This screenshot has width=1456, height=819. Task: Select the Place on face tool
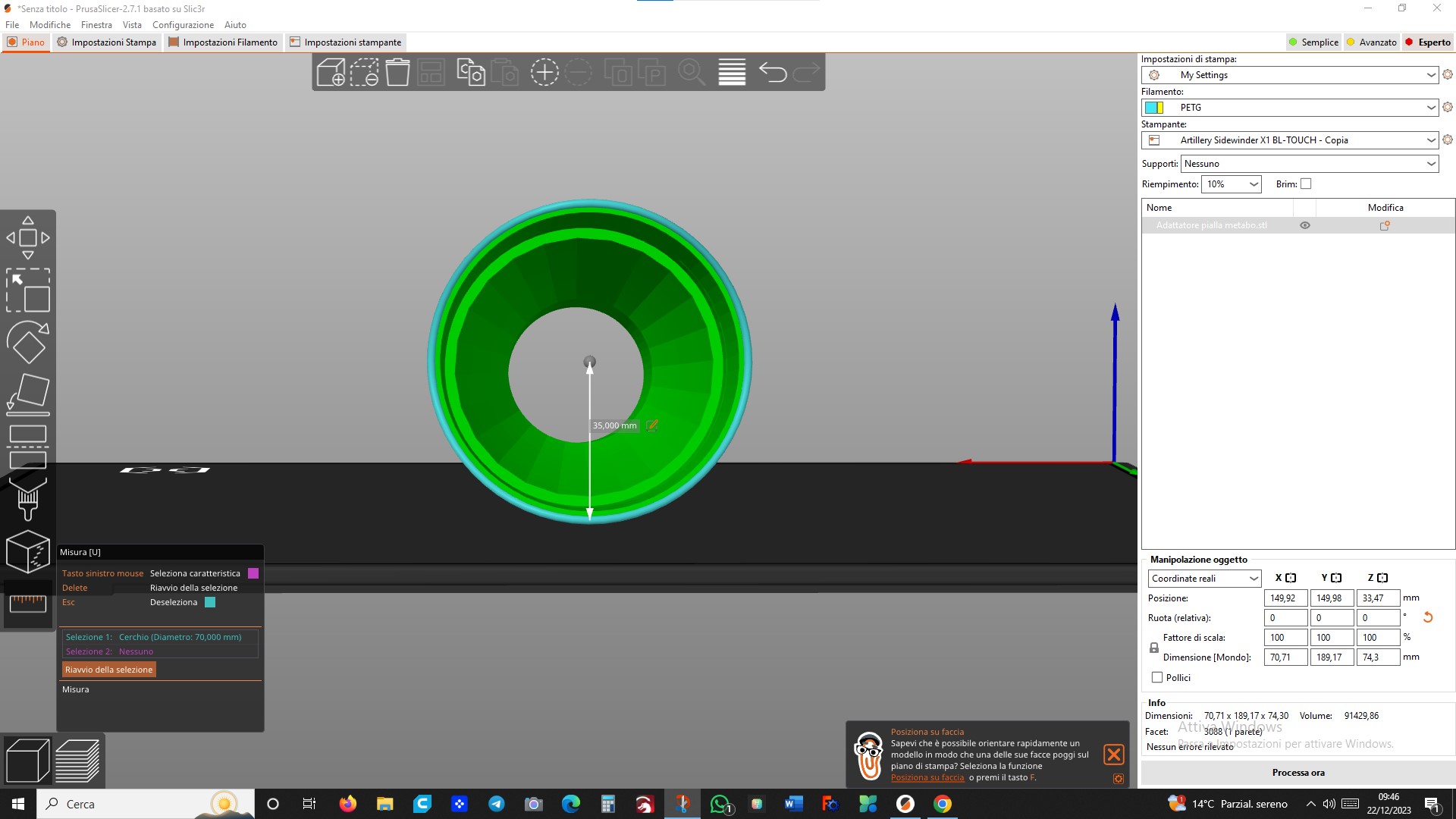point(28,394)
